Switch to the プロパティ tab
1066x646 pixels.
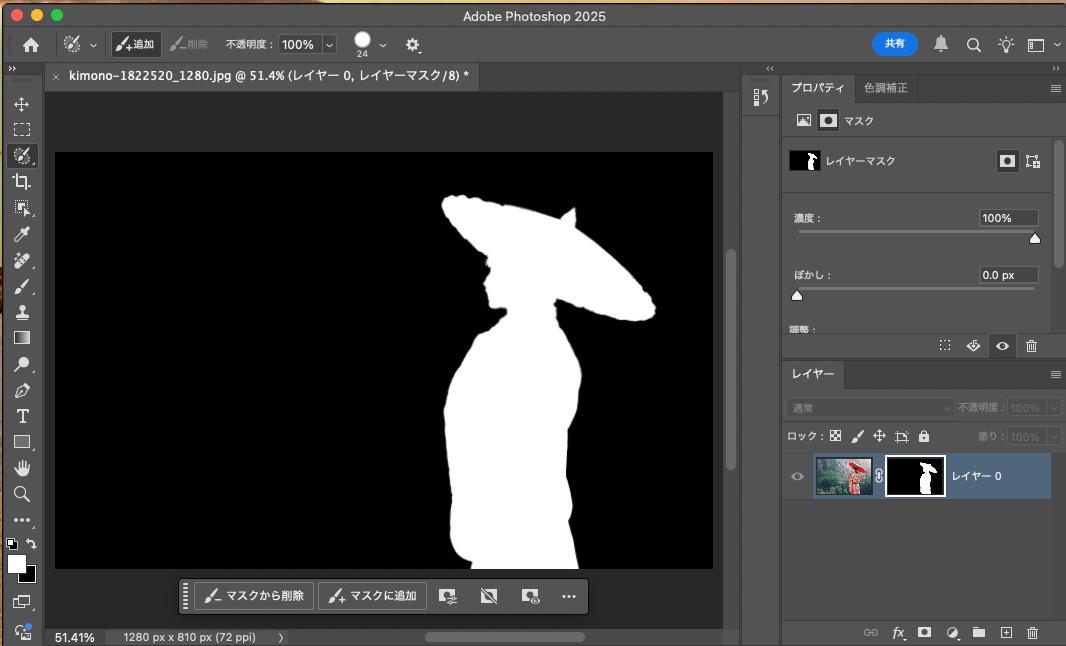point(817,88)
